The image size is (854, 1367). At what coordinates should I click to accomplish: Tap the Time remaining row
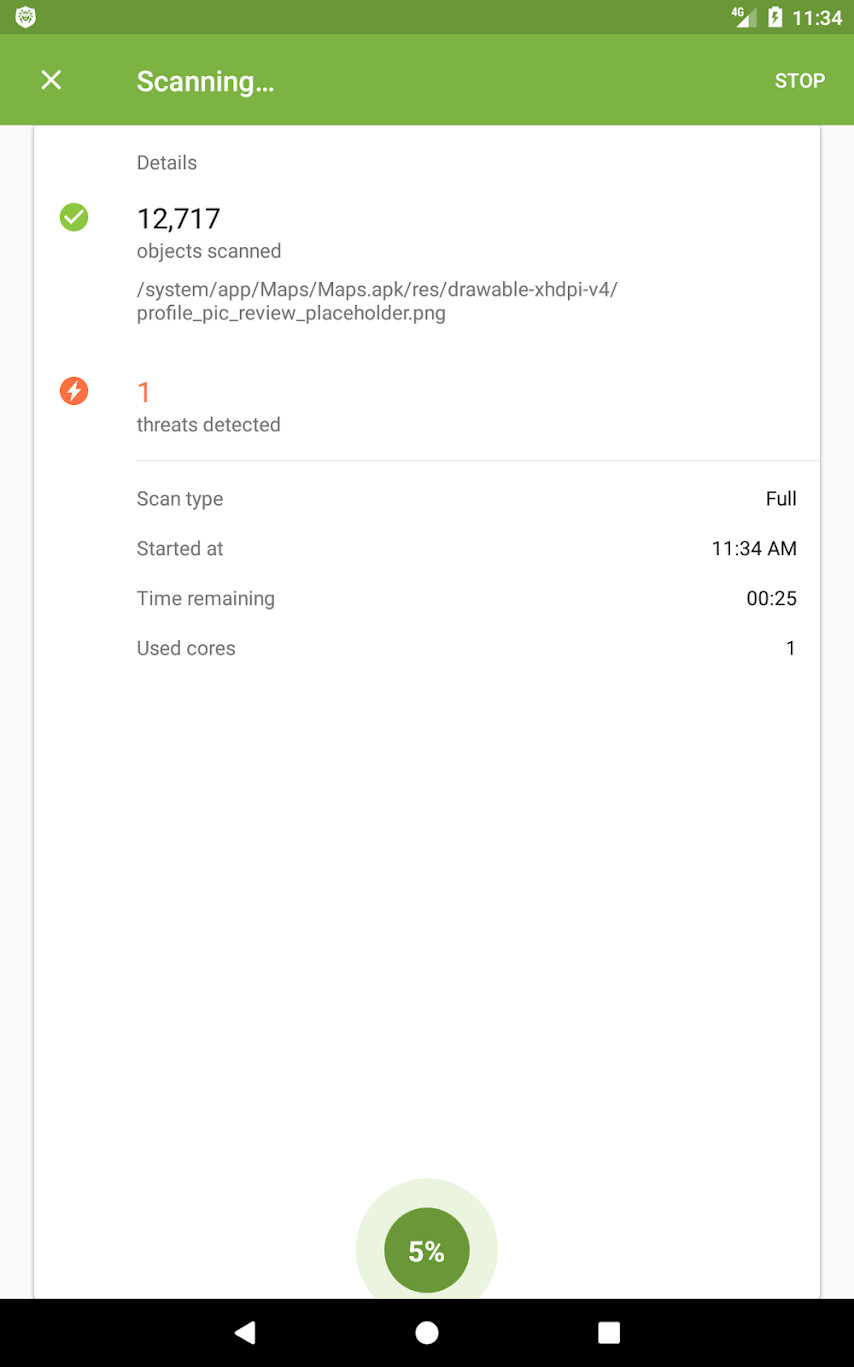pos(466,599)
